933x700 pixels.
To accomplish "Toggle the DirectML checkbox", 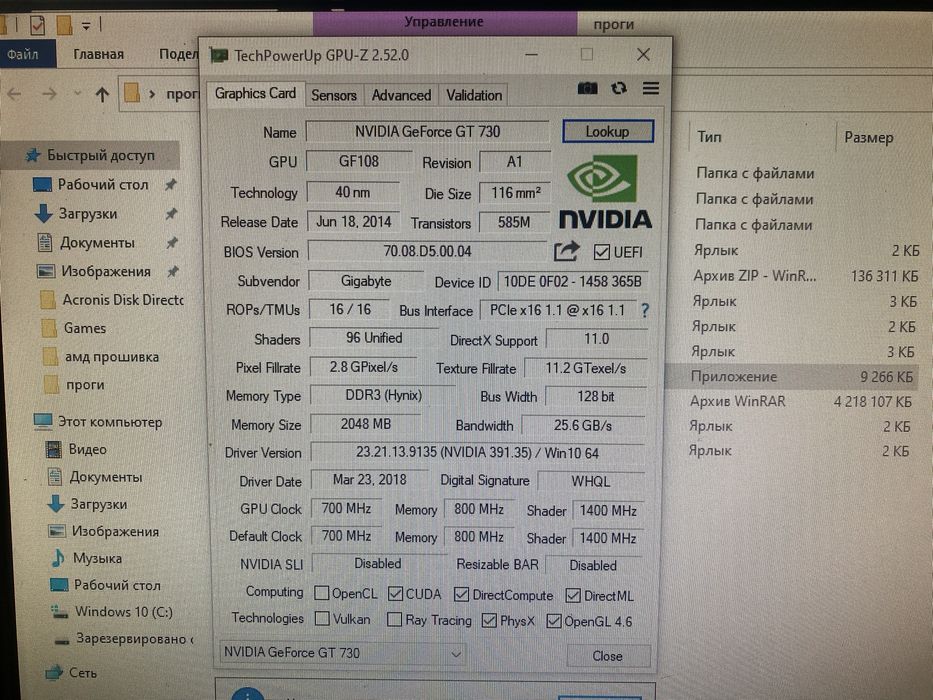I will (x=573, y=596).
